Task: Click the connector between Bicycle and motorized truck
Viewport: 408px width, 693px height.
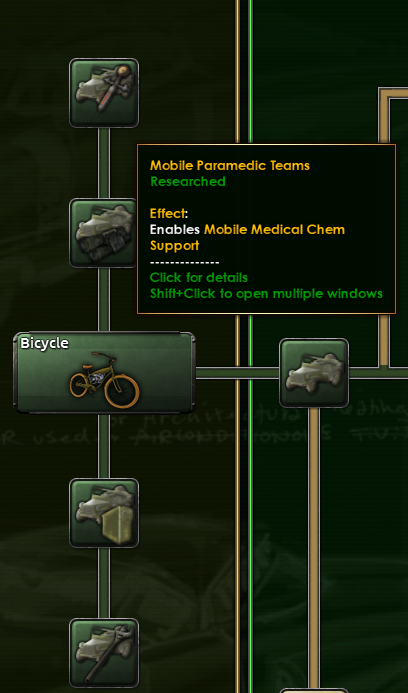Action: click(x=237, y=373)
